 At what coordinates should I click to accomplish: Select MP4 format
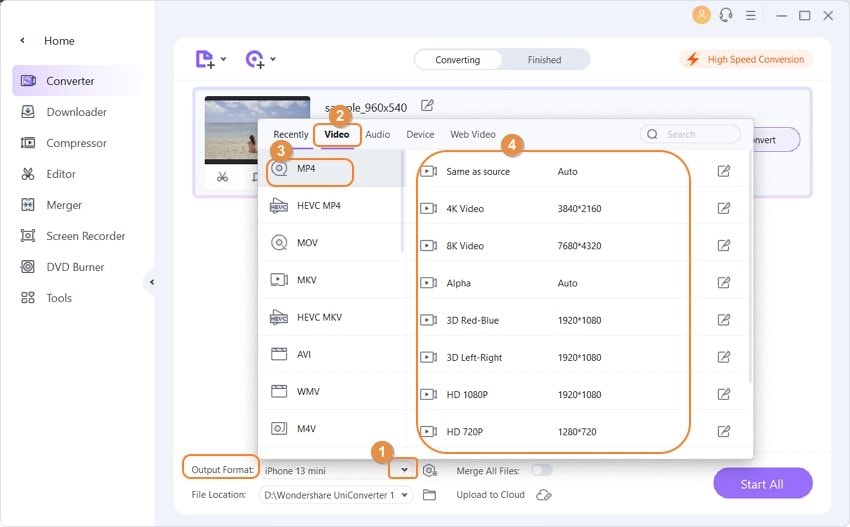pos(331,169)
